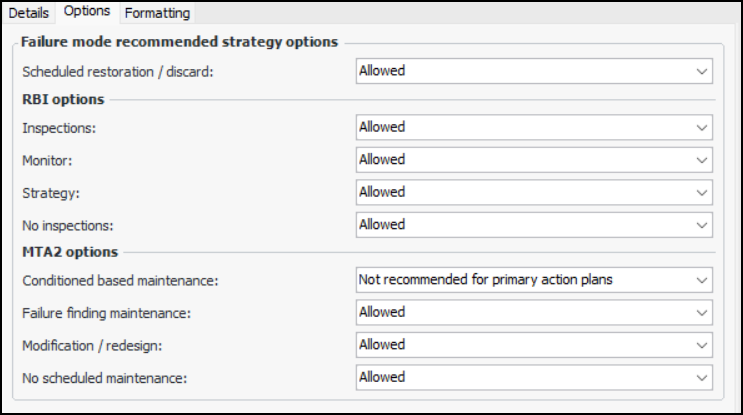Viewport: 743px width, 415px height.
Task: Click the 'Allowed' value in Monitor field
Action: (382, 160)
